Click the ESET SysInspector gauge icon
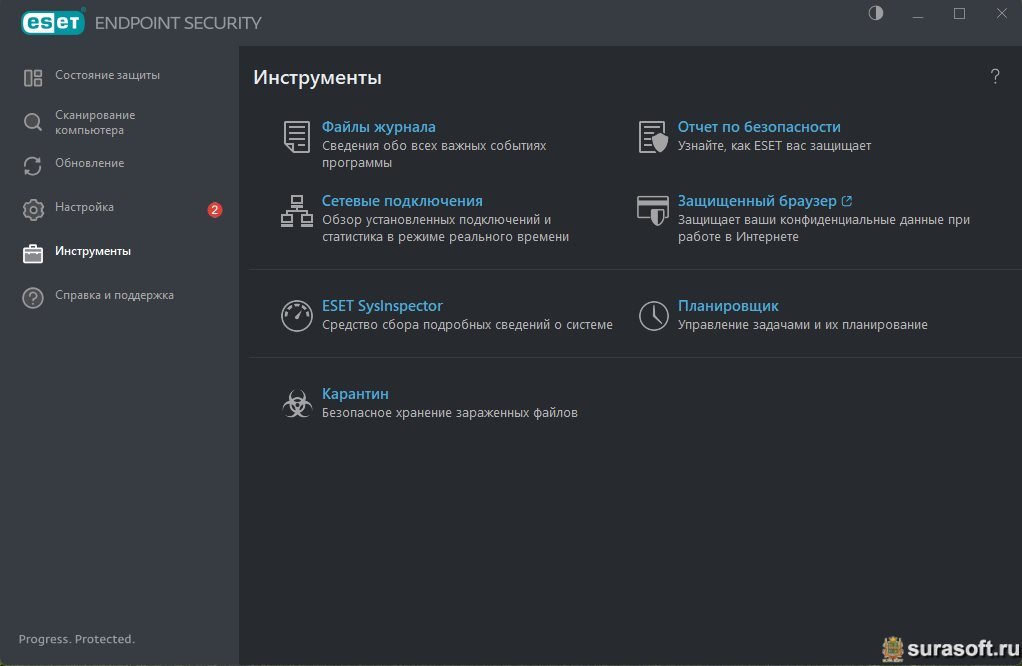1022x666 pixels. [x=297, y=316]
